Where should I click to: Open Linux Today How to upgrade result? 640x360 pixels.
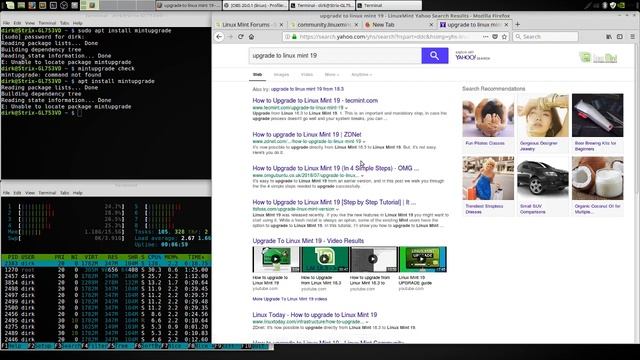[315, 315]
